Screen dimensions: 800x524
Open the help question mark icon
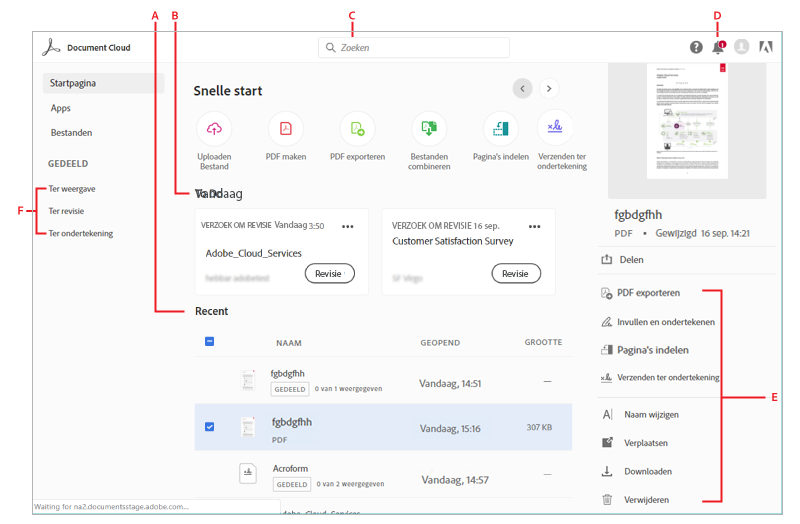tap(696, 47)
